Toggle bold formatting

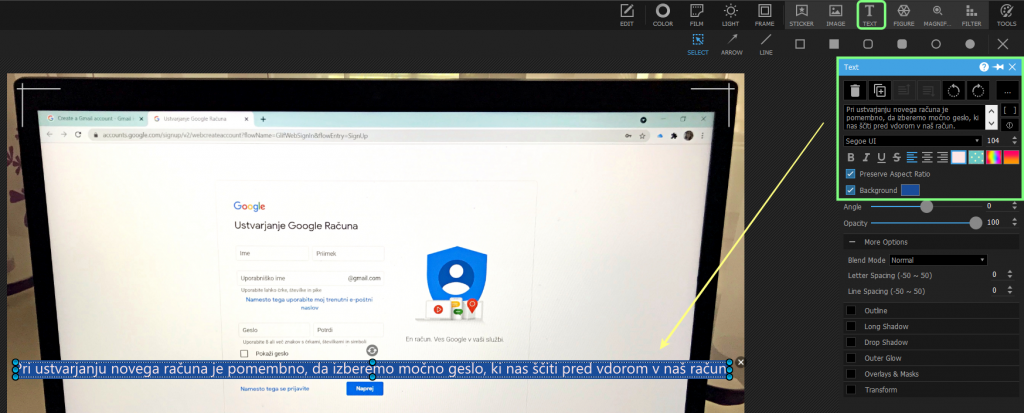pyautogui.click(x=850, y=157)
